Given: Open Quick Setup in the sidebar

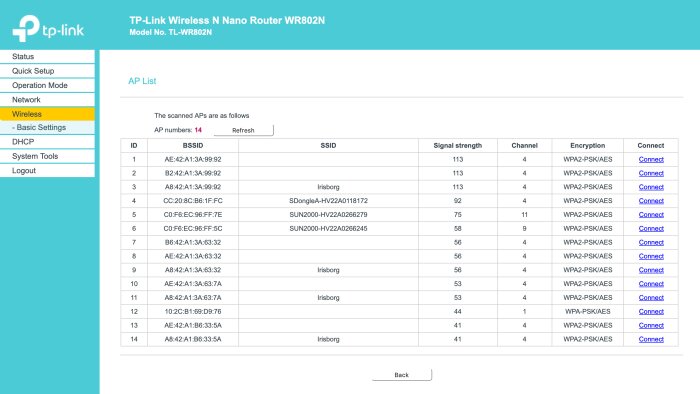Looking at the screenshot, I should pyautogui.click(x=47, y=71).
